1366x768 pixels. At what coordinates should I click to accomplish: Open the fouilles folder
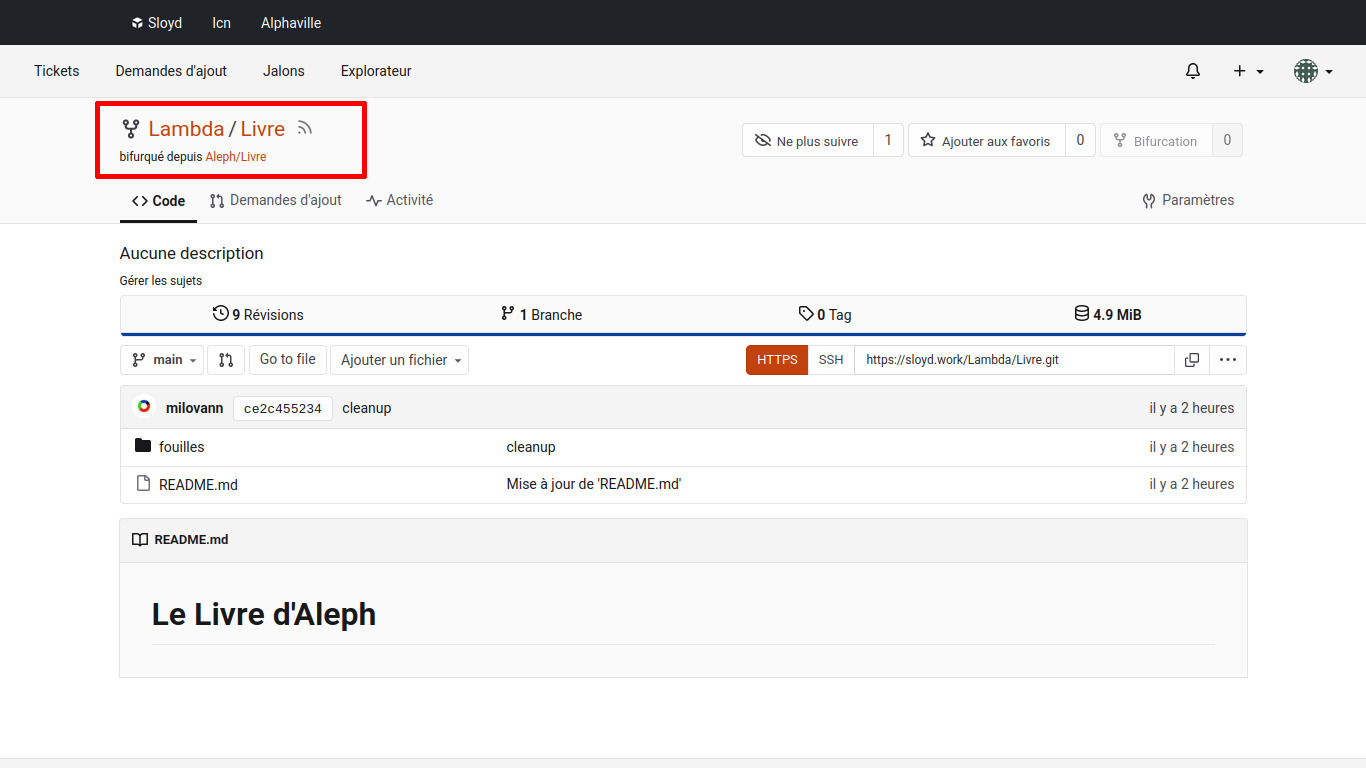tap(181, 447)
